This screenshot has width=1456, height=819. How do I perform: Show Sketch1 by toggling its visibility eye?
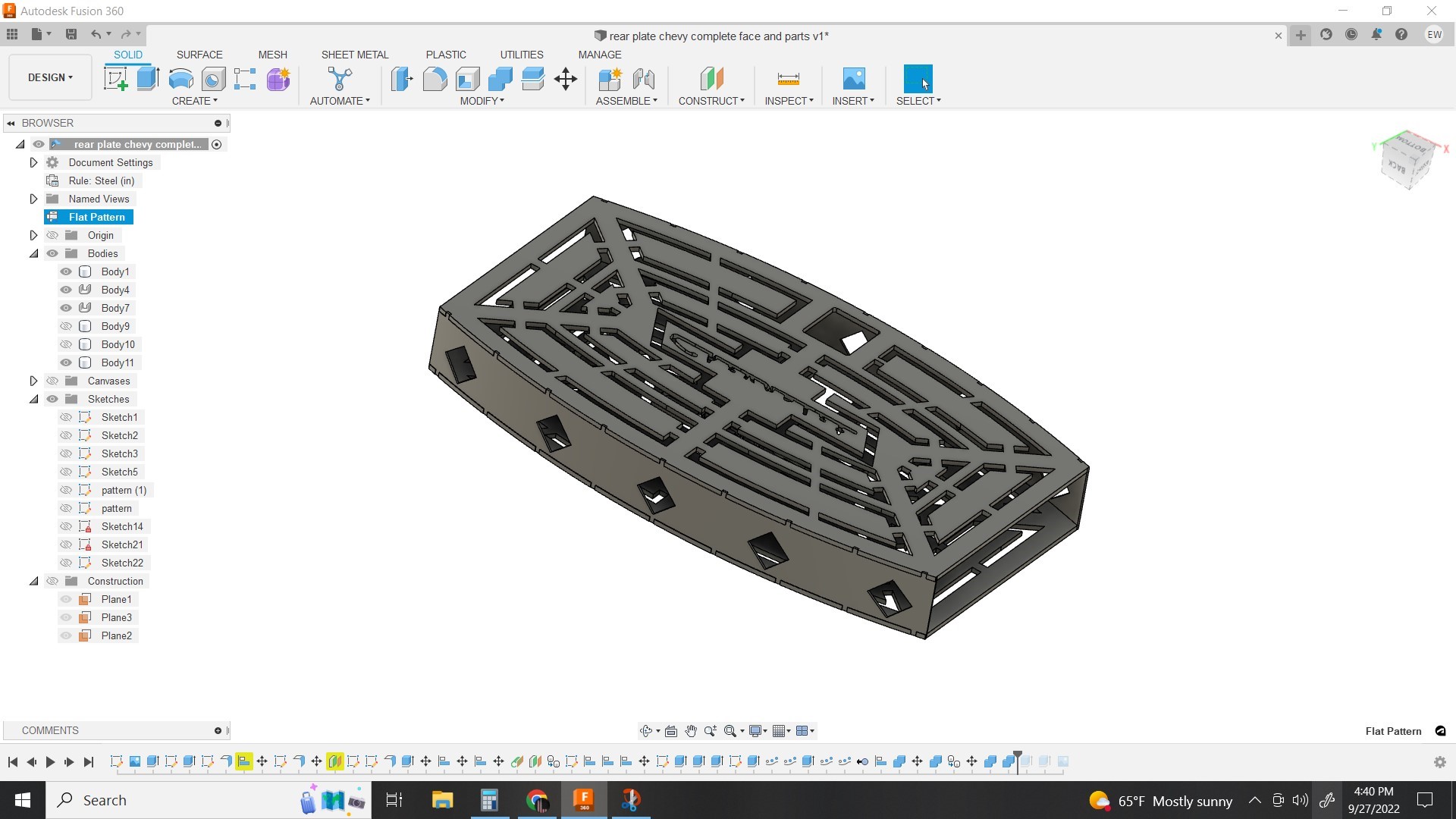tap(65, 416)
